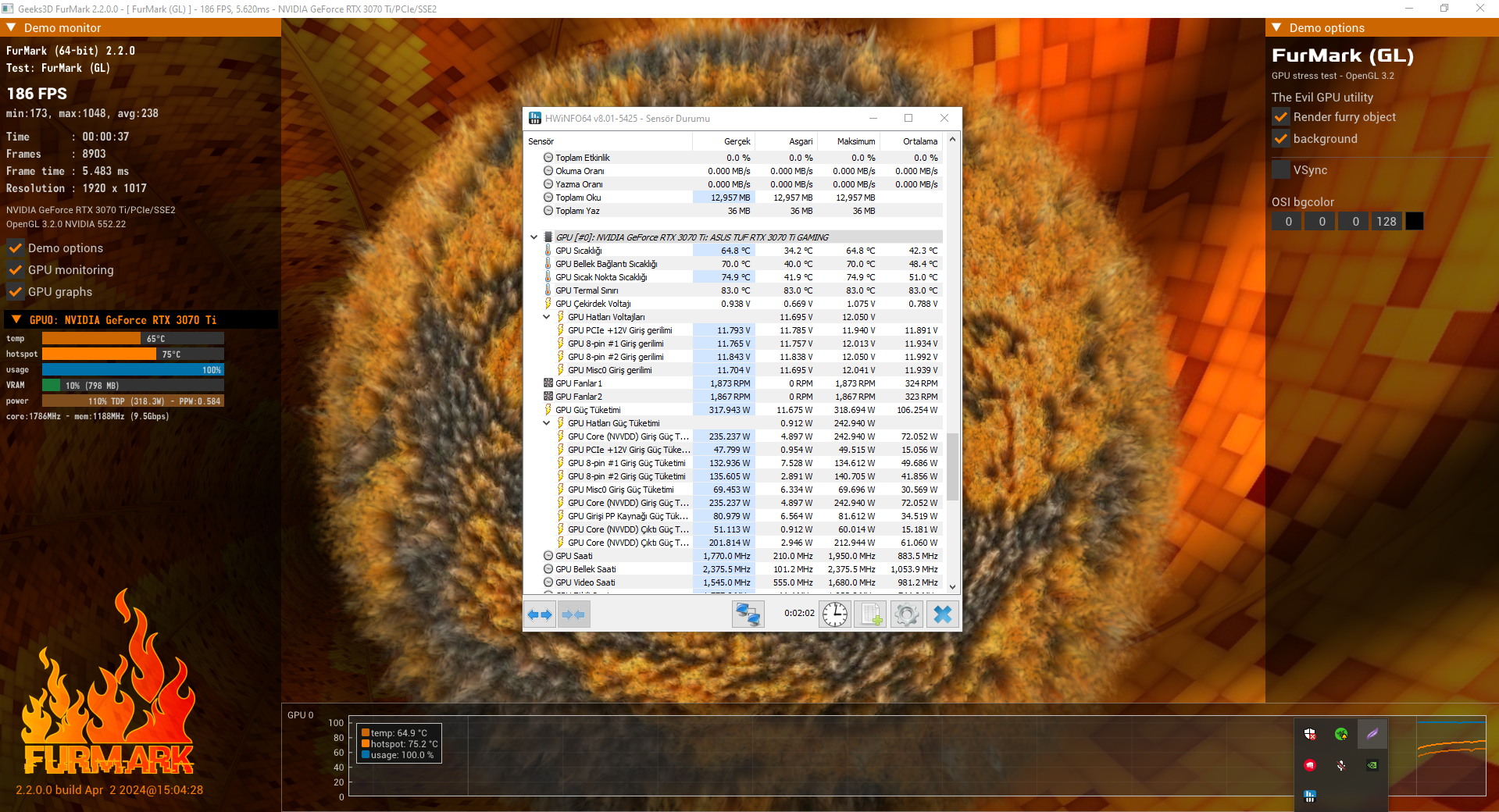1499x812 pixels.
Task: Click the collapse-columns arrows button in HWiNFO
Action: tap(573, 614)
